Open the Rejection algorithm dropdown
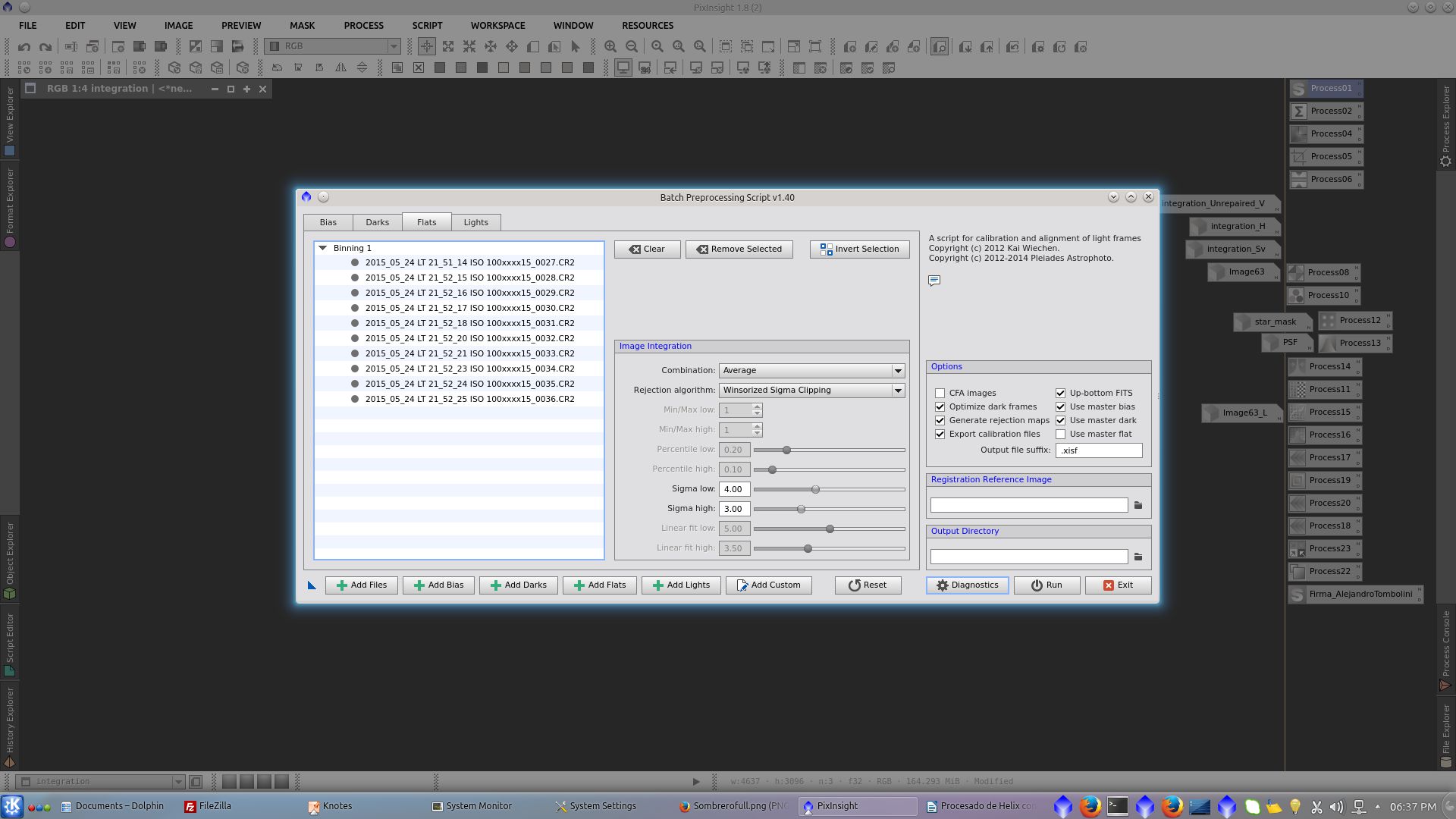Screen dimensions: 1456x819 [812, 391]
